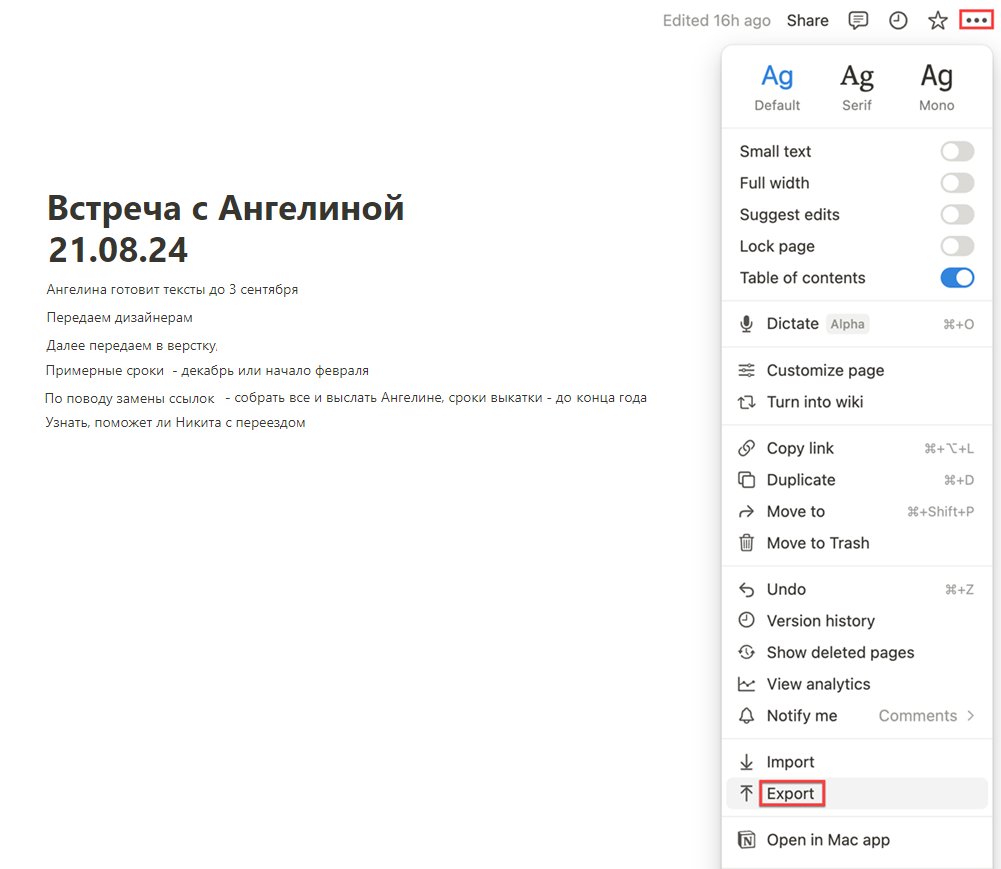Toggle the Lock page switch
1001x869 pixels.
(957, 246)
